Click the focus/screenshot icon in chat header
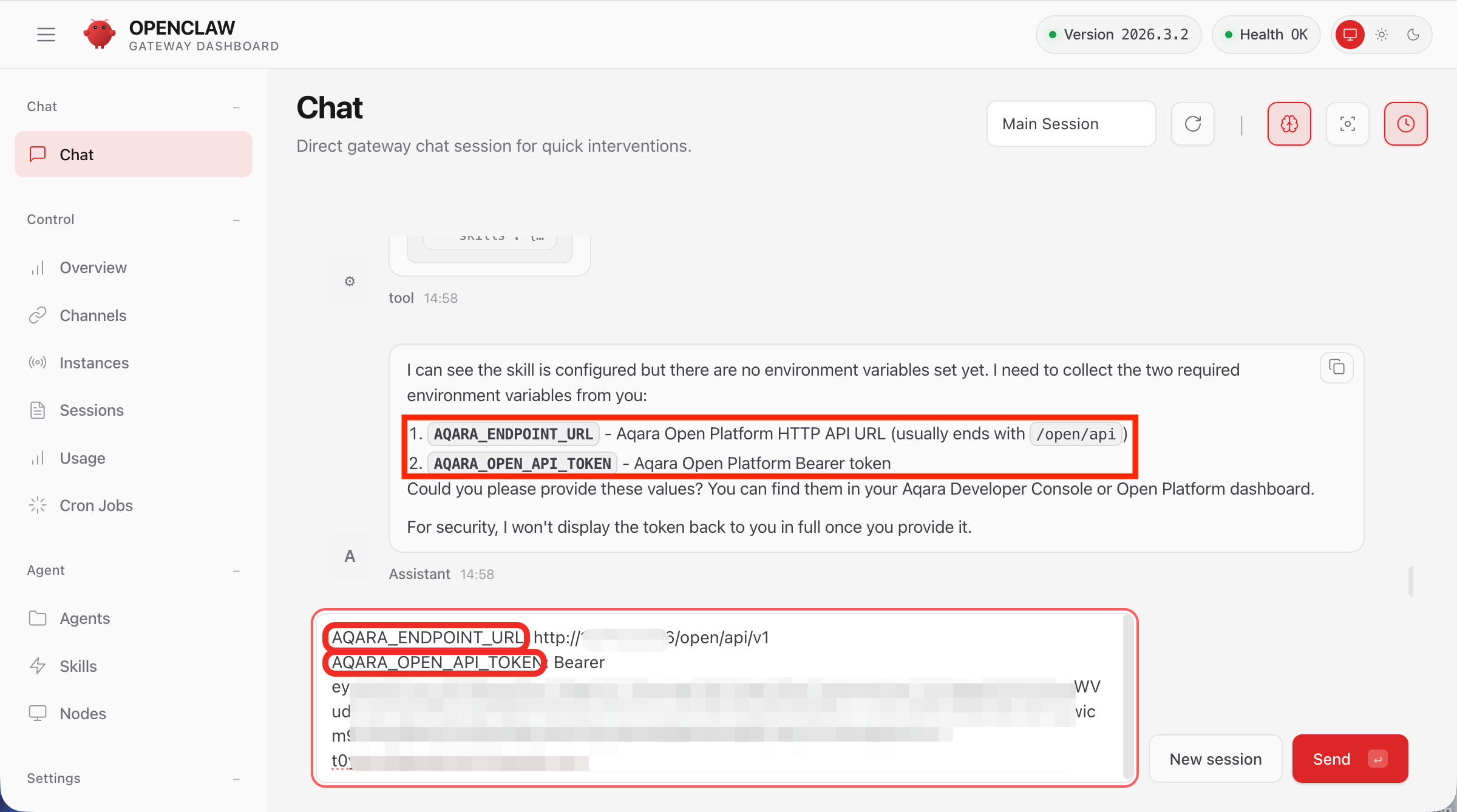This screenshot has width=1457, height=812. coord(1347,123)
